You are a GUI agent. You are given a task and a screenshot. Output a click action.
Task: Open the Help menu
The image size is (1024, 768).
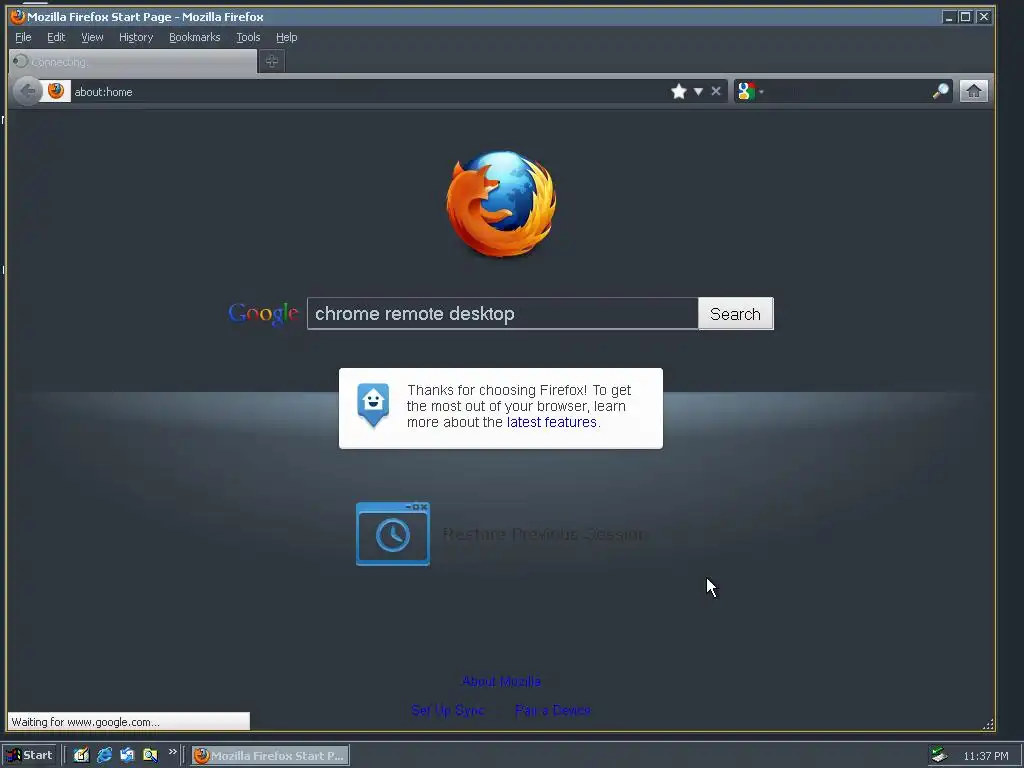click(286, 37)
